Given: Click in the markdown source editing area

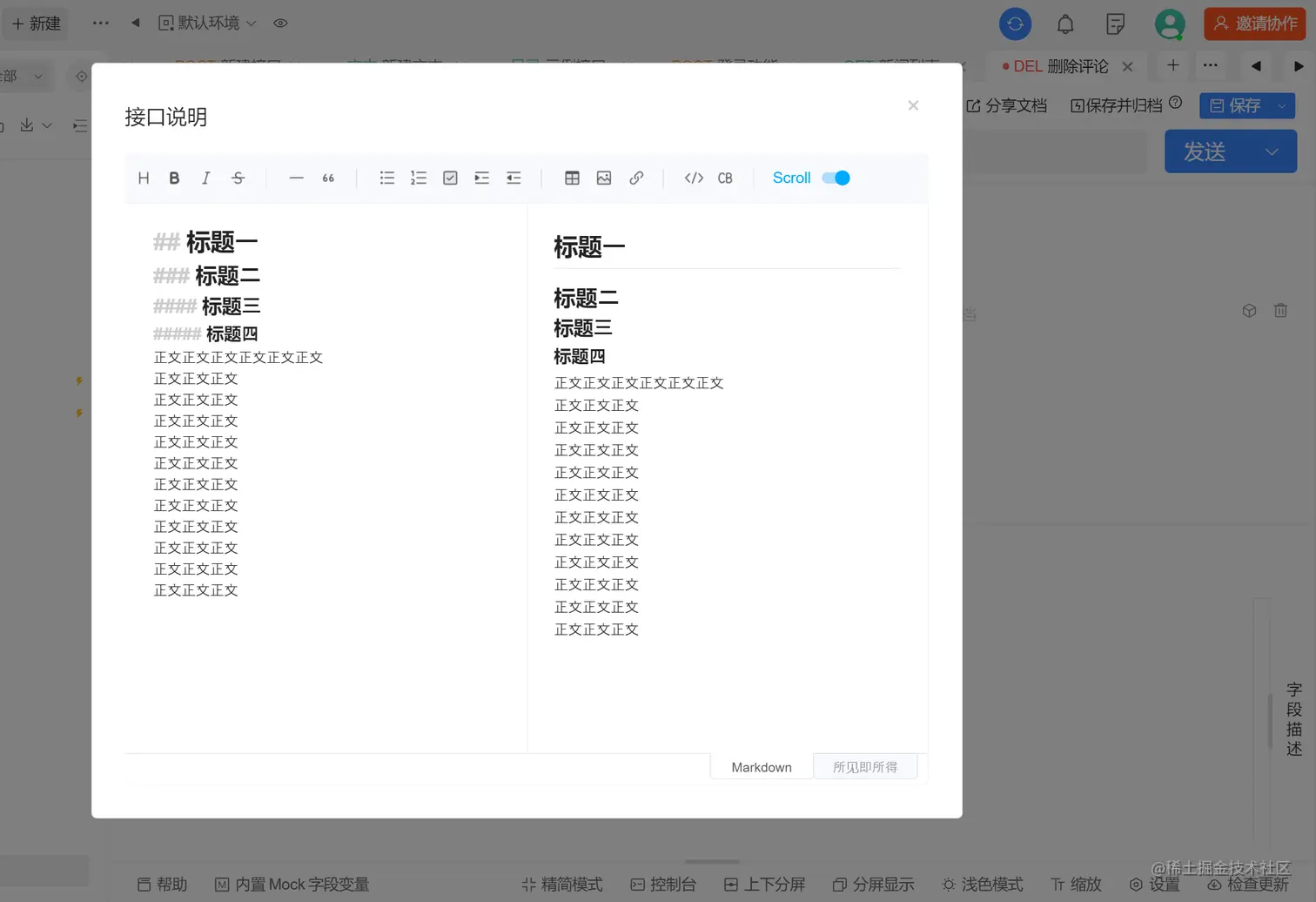Looking at the screenshot, I should [326, 477].
